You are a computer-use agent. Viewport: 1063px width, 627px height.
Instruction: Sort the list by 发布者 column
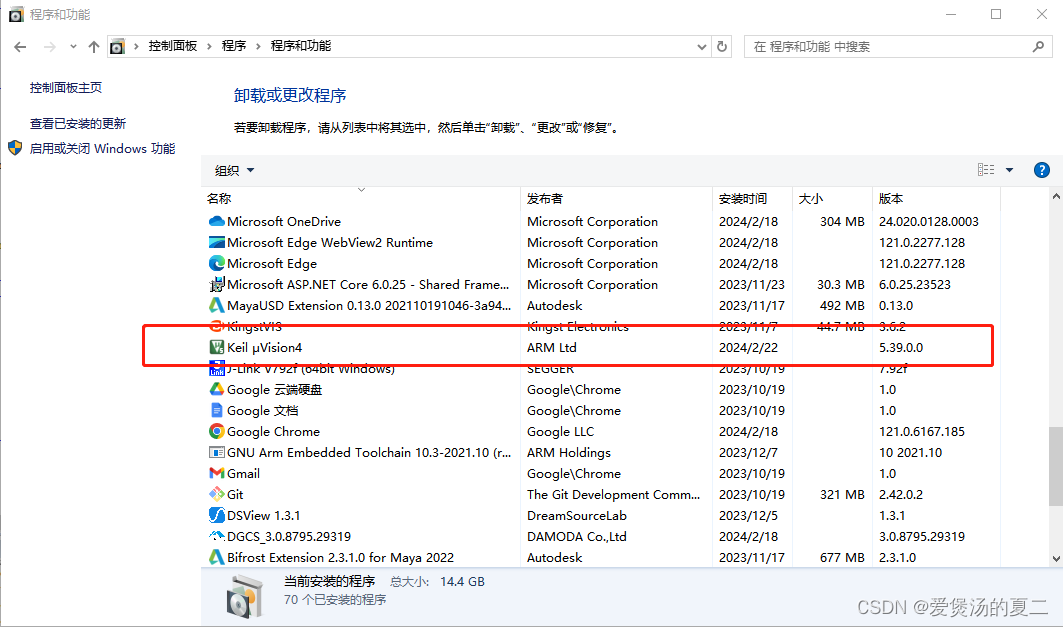(616, 199)
